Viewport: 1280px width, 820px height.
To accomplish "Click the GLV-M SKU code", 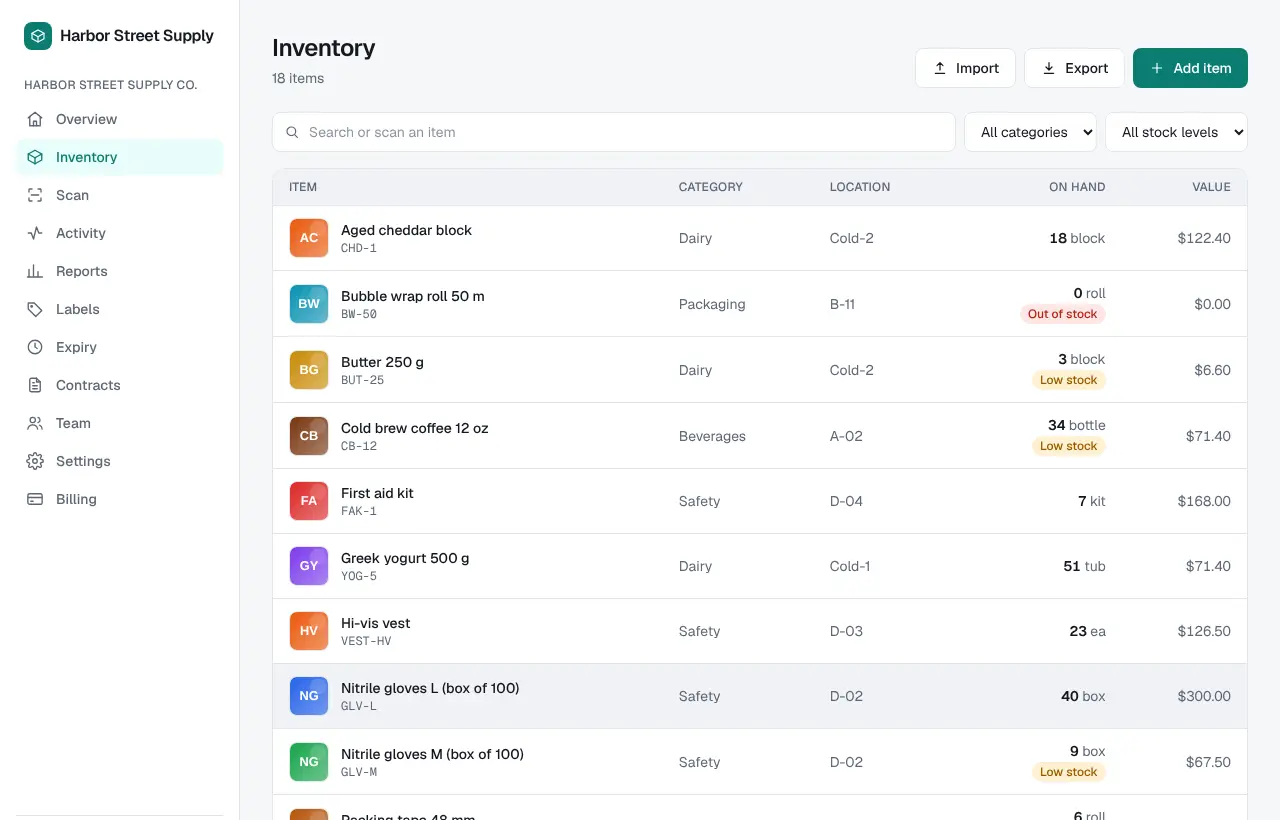I will [x=359, y=772].
